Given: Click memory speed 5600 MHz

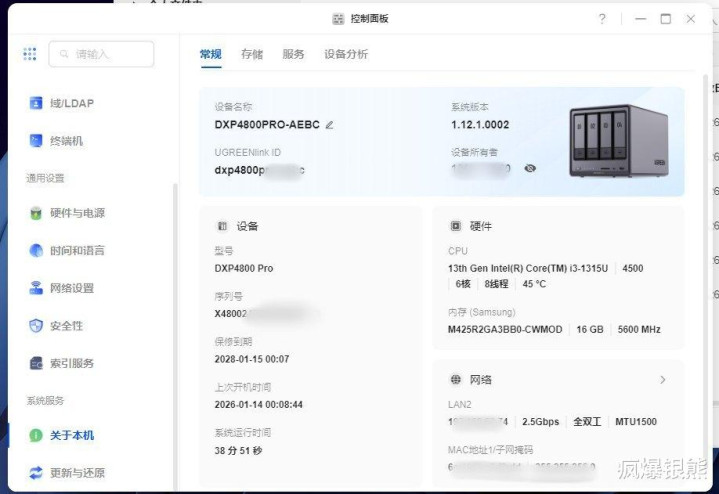Looking at the screenshot, I should pos(639,329).
